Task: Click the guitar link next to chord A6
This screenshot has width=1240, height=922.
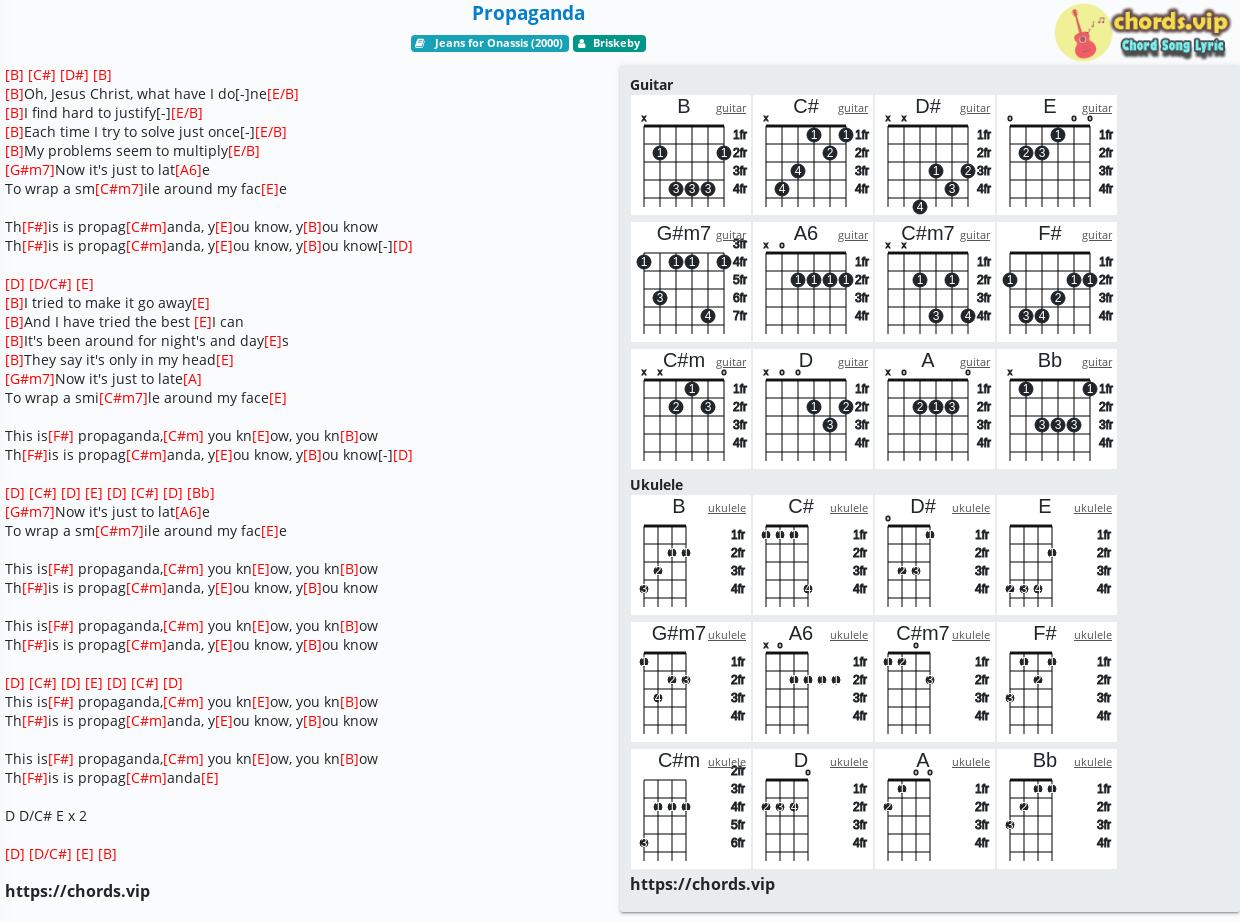Action: [853, 235]
